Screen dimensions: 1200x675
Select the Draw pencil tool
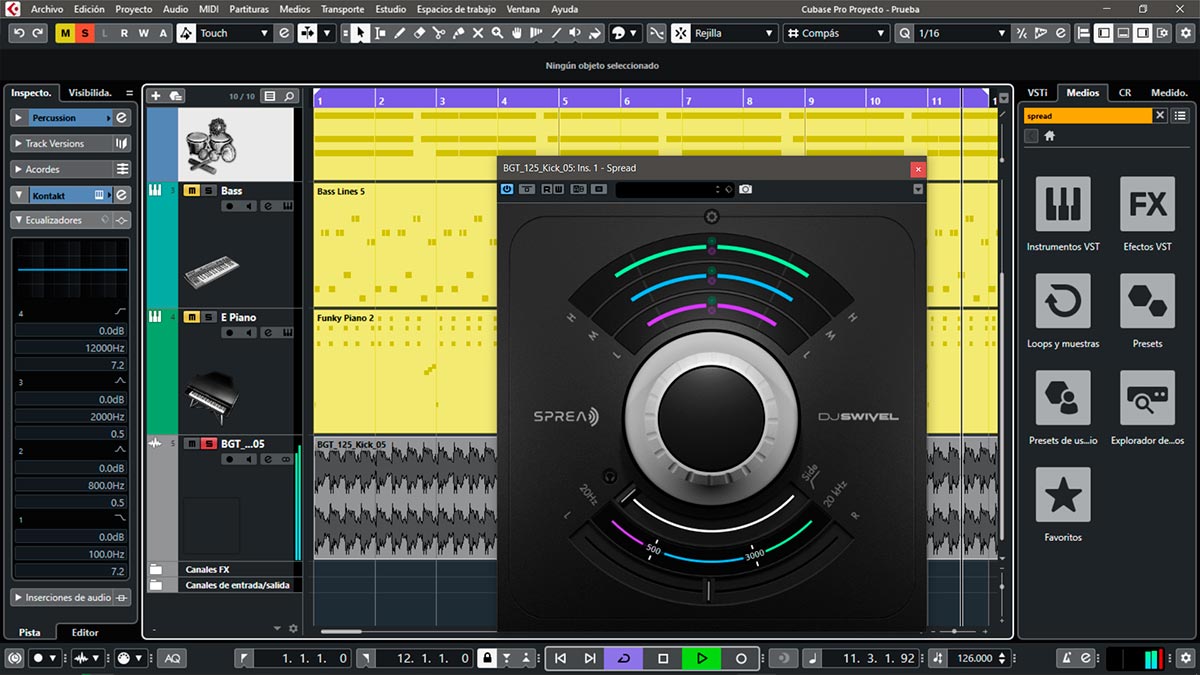pos(400,33)
